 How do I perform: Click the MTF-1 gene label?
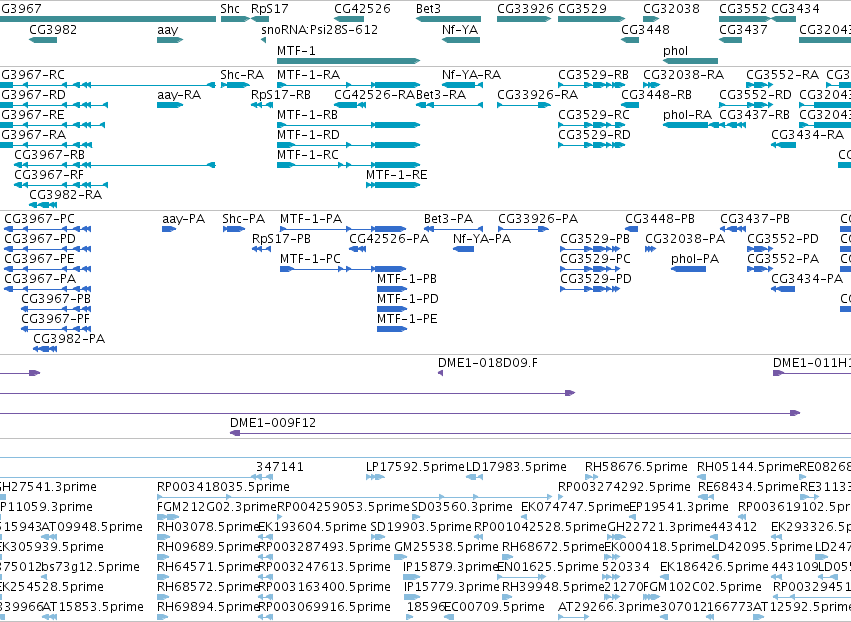tap(296, 50)
